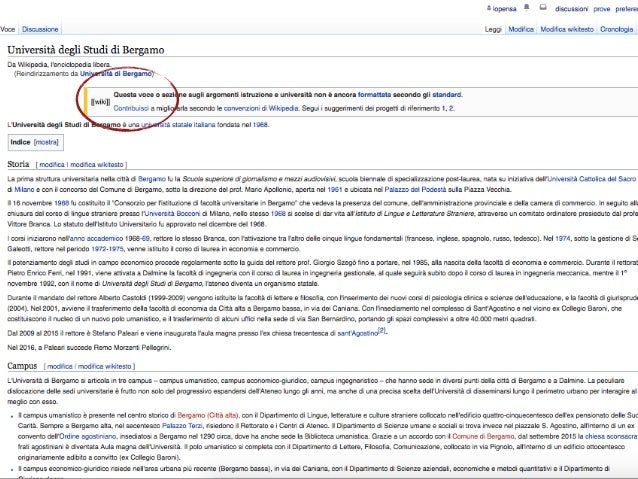638x479 pixels.
Task: Select the Leggi tab
Action: 493,29
